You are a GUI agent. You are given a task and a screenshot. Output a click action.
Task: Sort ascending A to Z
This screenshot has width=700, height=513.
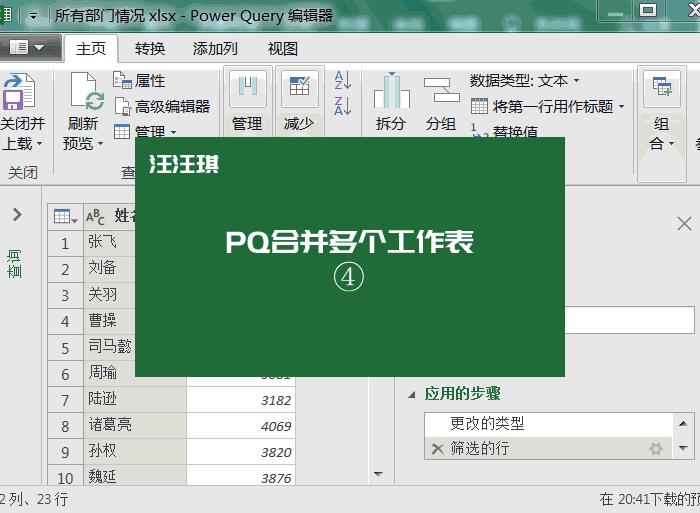pyautogui.click(x=343, y=80)
